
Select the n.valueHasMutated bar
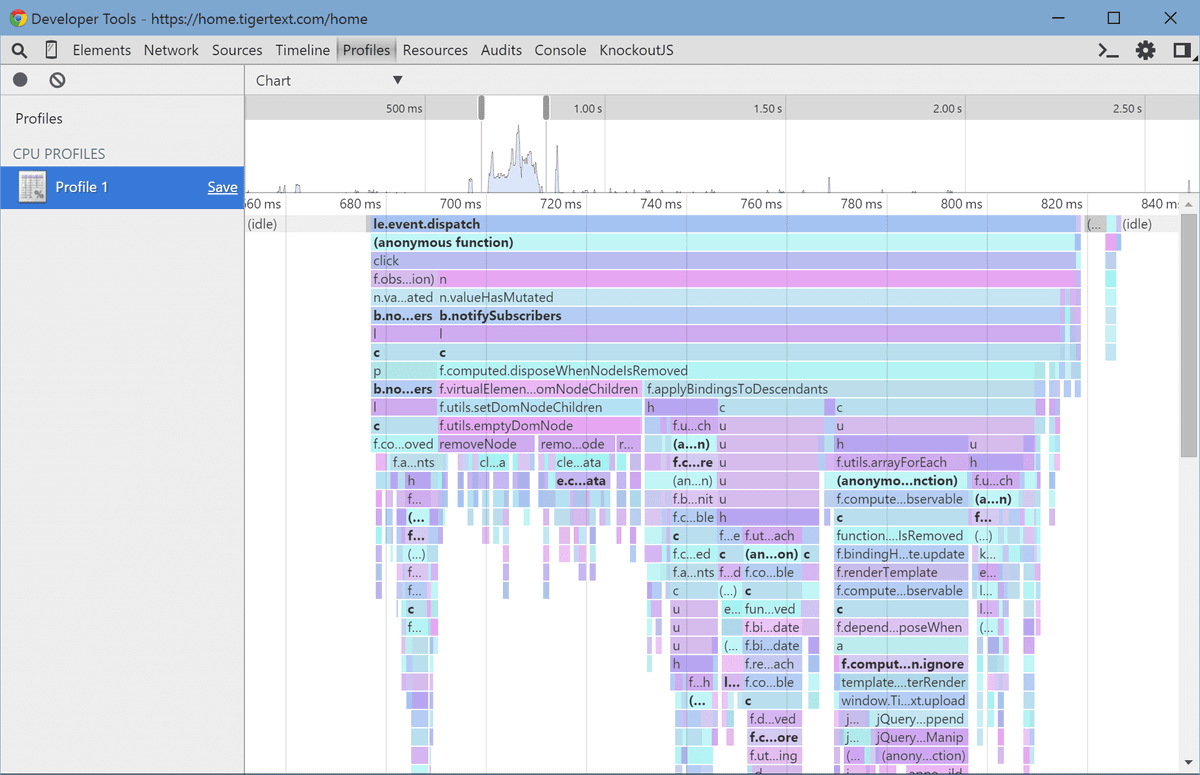pyautogui.click(x=748, y=297)
